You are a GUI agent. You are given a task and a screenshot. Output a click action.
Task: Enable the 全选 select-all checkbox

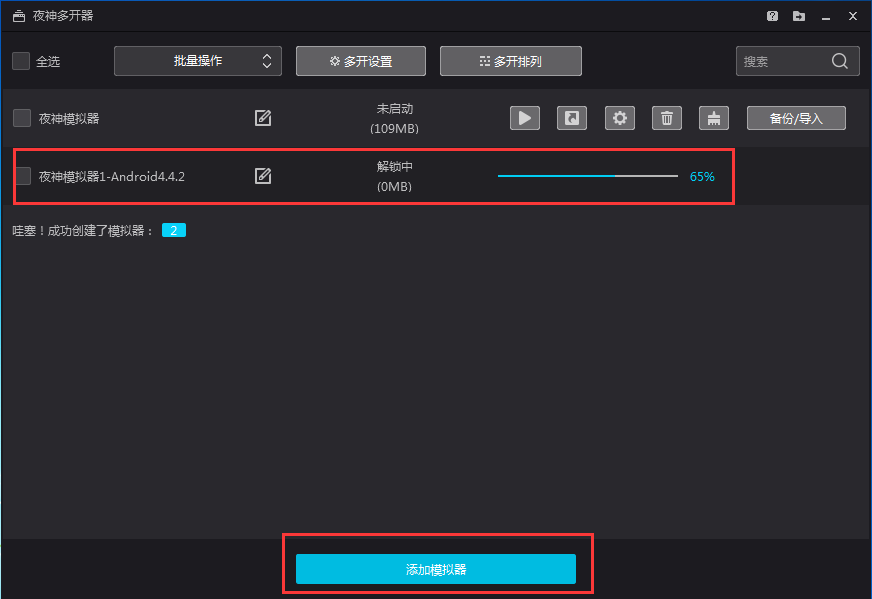tap(21, 60)
